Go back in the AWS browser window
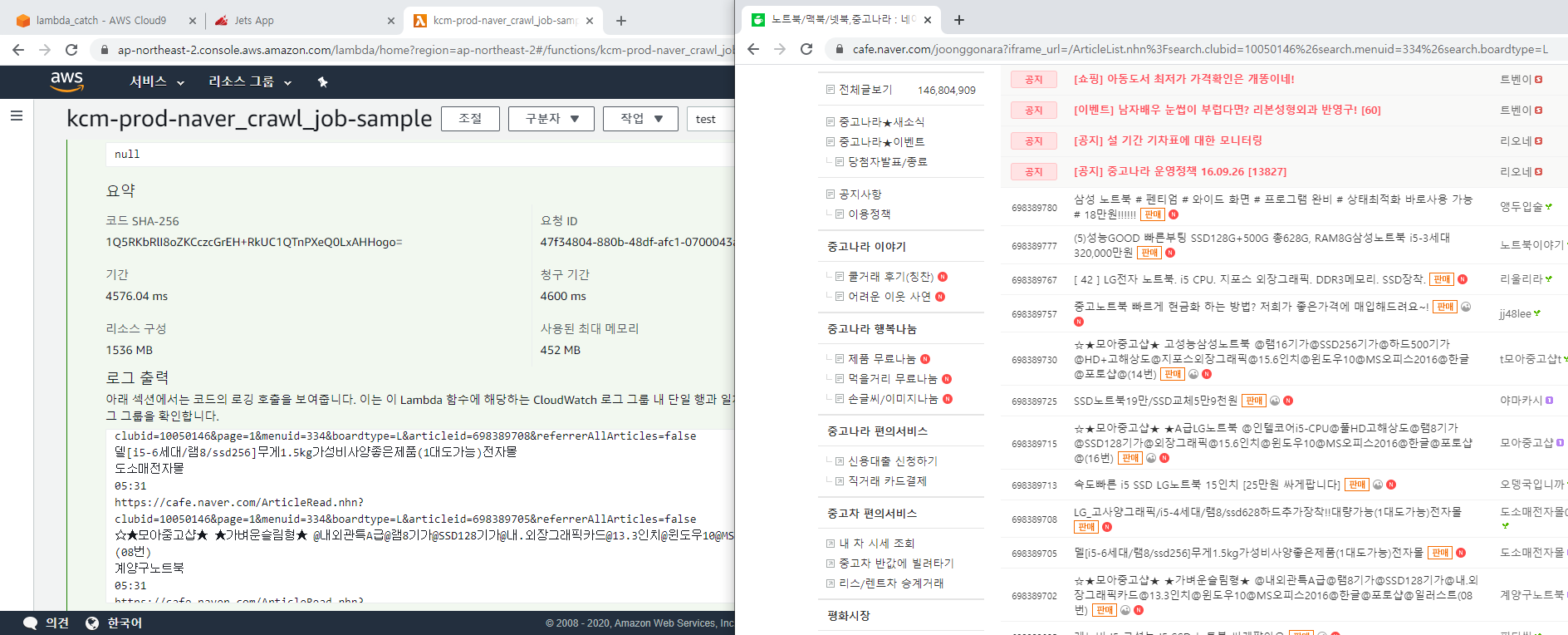The height and width of the screenshot is (635, 1568). [x=18, y=50]
